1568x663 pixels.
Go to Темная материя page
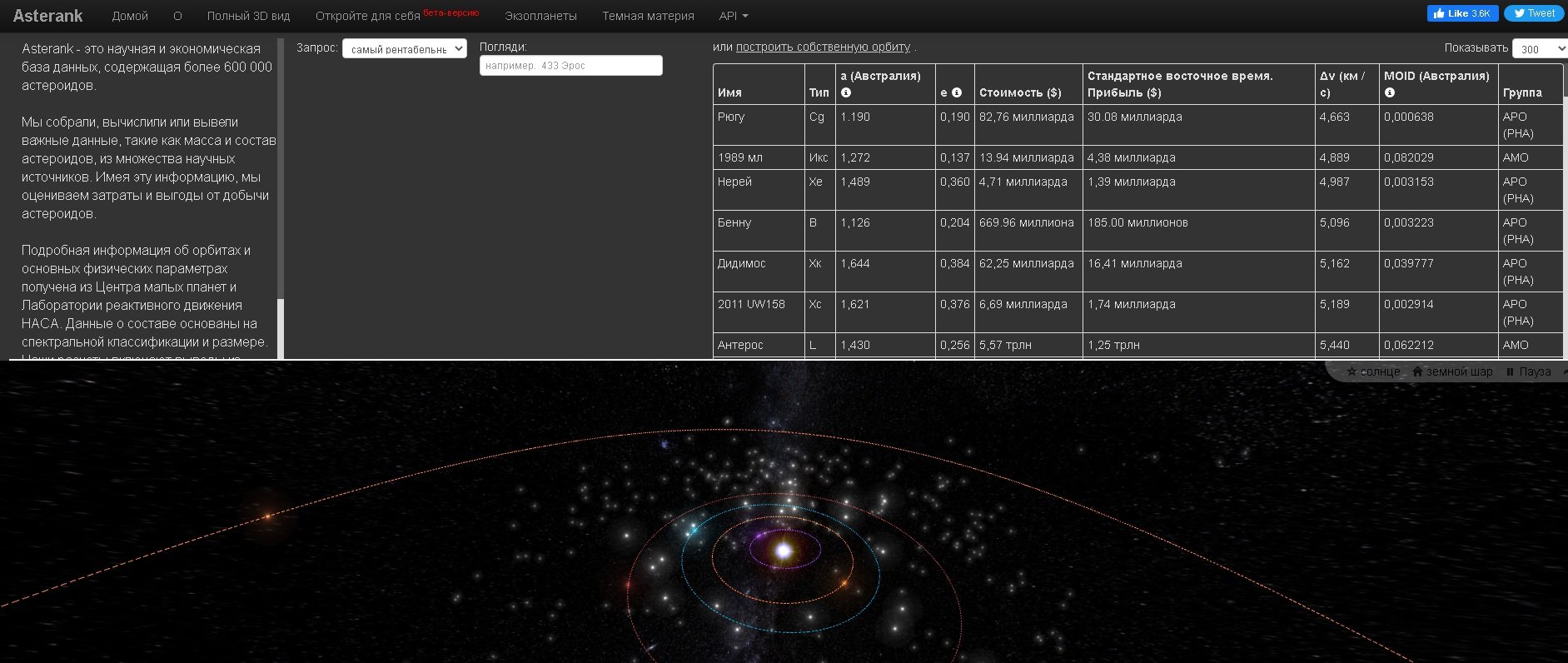pos(648,16)
